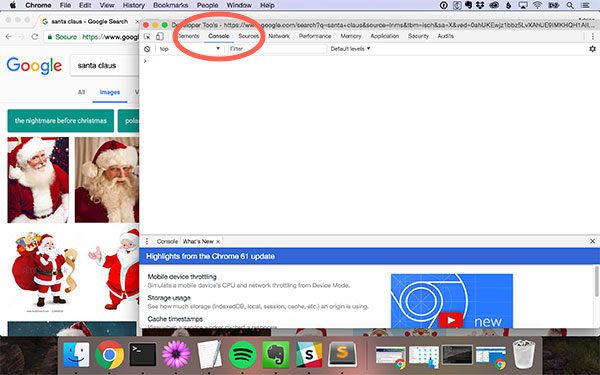Open the Memory tab
Viewport: 600px width, 375px height.
(x=351, y=36)
